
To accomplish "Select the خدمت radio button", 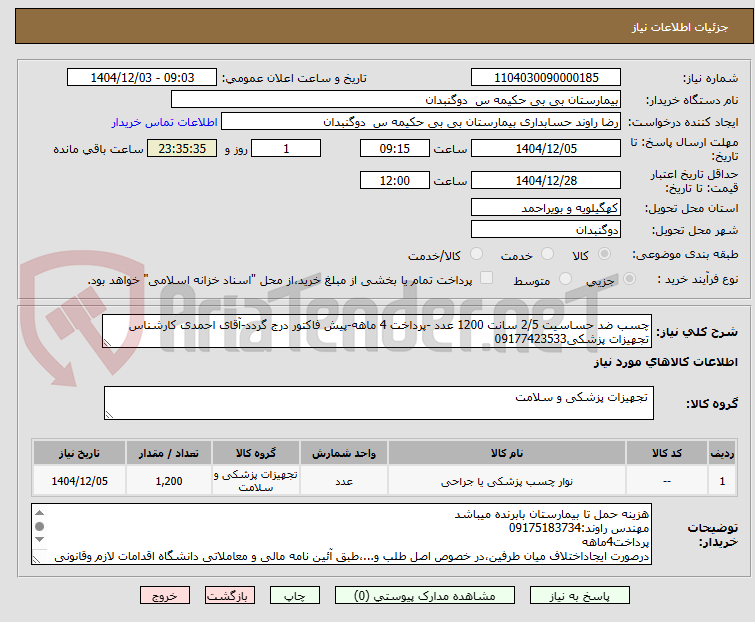I will pos(547,254).
